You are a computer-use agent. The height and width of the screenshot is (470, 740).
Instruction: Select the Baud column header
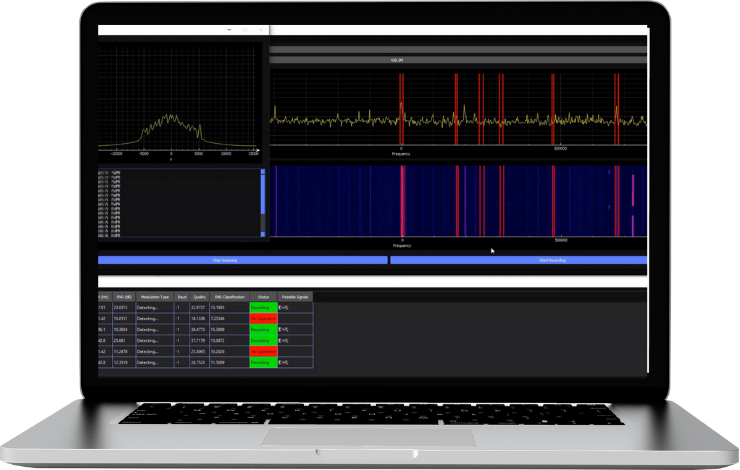tap(182, 297)
